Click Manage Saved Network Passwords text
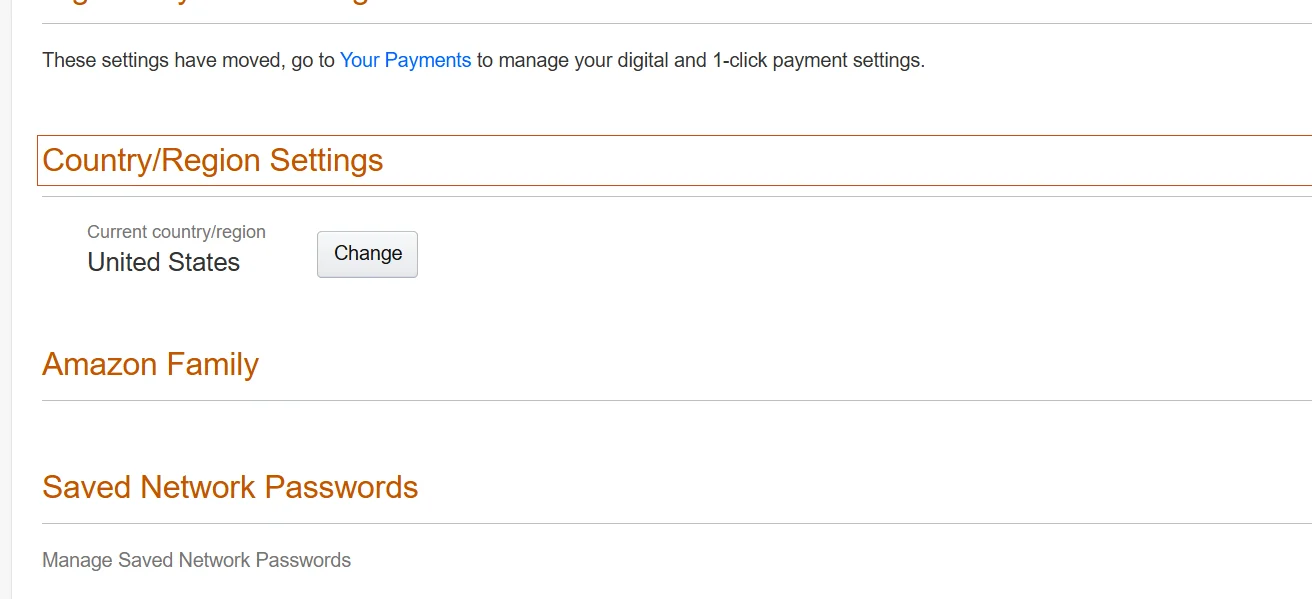 pos(196,560)
